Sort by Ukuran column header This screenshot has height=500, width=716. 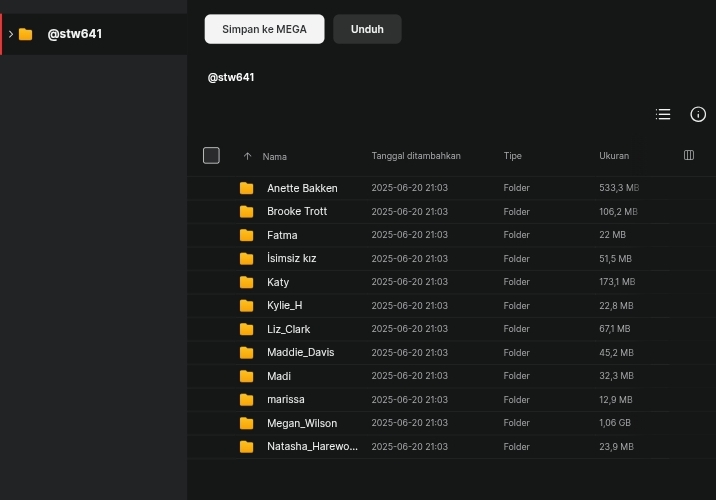[614, 156]
